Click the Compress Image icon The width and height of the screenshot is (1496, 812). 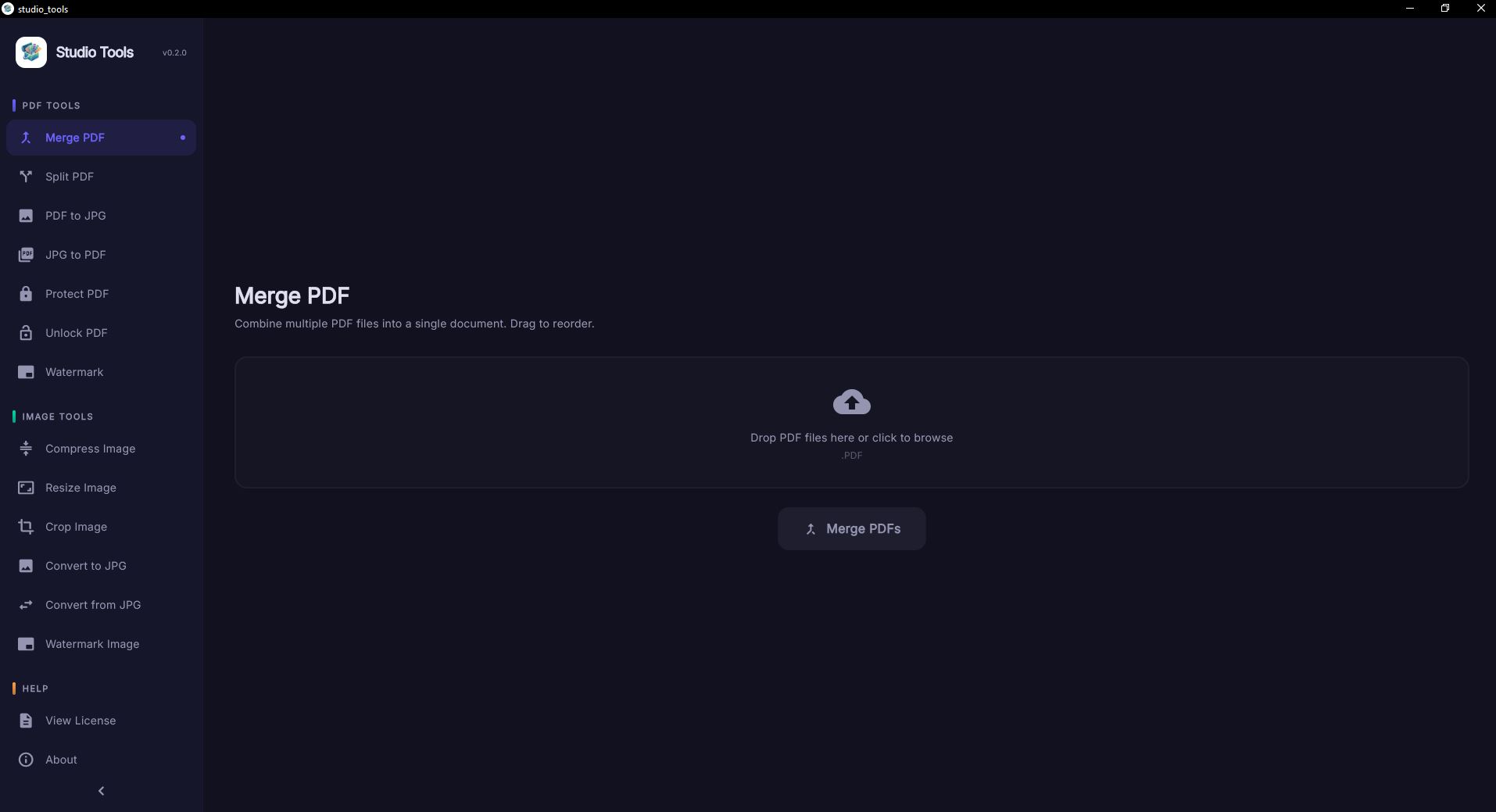pyautogui.click(x=26, y=449)
